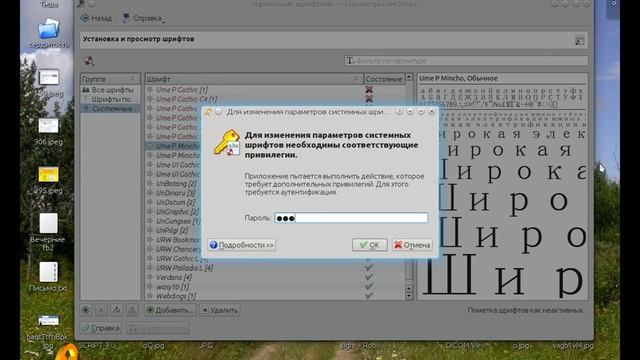Click the red X status of Ume P Gothic [1]
Screen dimensions: 640x360
(369, 90)
